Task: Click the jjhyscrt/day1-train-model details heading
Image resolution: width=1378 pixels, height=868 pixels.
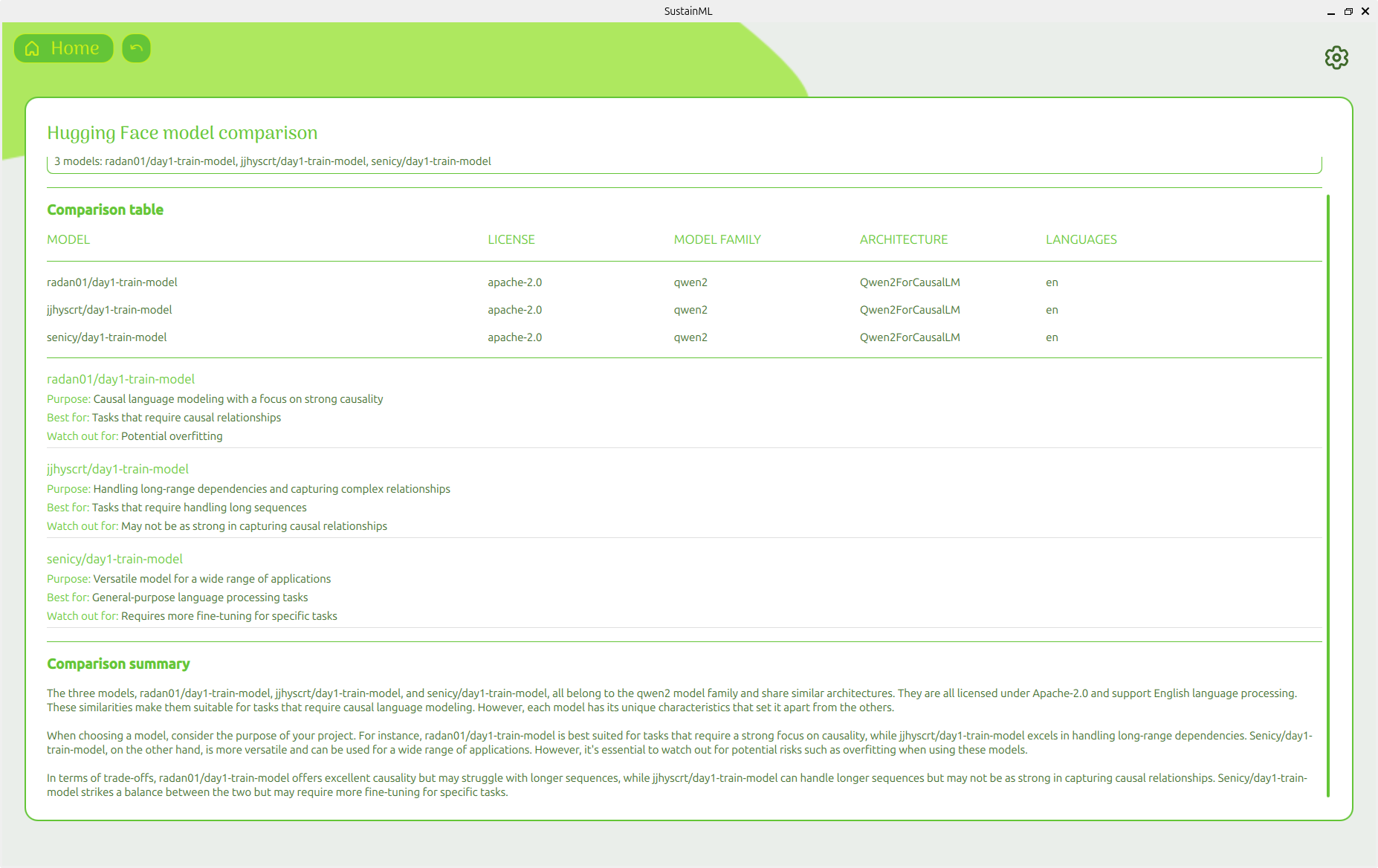Action: point(117,469)
